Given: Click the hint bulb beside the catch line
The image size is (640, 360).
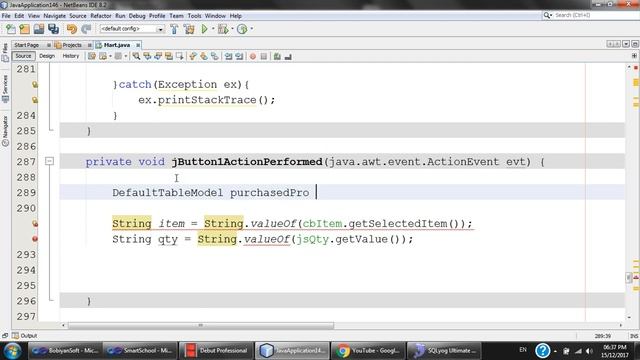Looking at the screenshot, I should 35,84.
